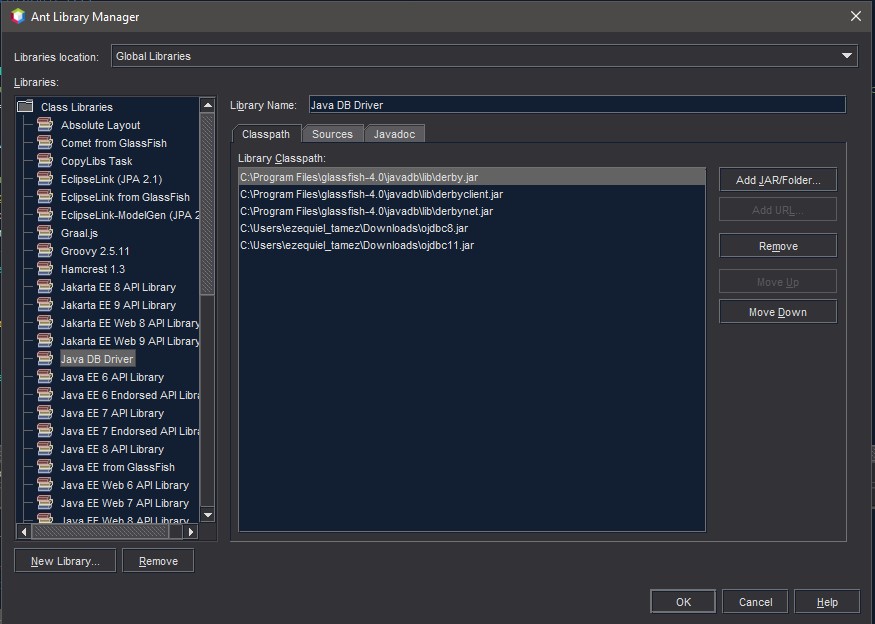This screenshot has height=624, width=875.
Task: Click the EclipseLink from GlassFish library icon
Action: pos(45,196)
